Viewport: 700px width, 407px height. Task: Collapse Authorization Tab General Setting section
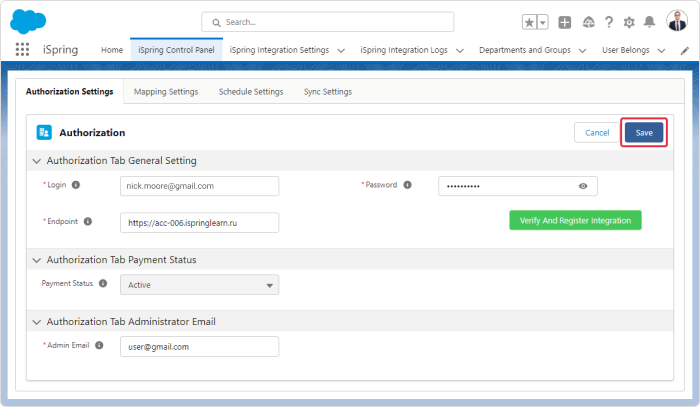pos(37,161)
